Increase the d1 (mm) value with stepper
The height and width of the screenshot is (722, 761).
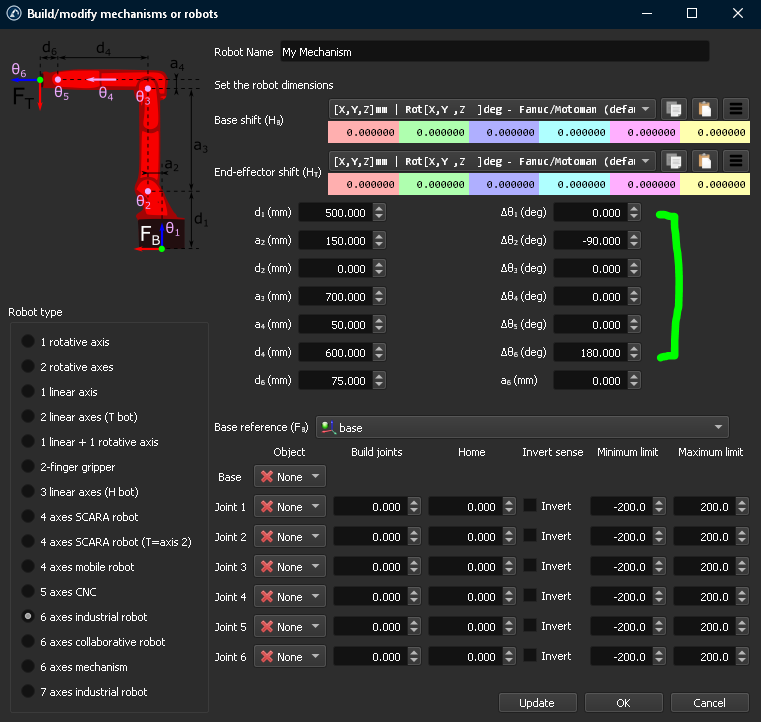[x=379, y=208]
